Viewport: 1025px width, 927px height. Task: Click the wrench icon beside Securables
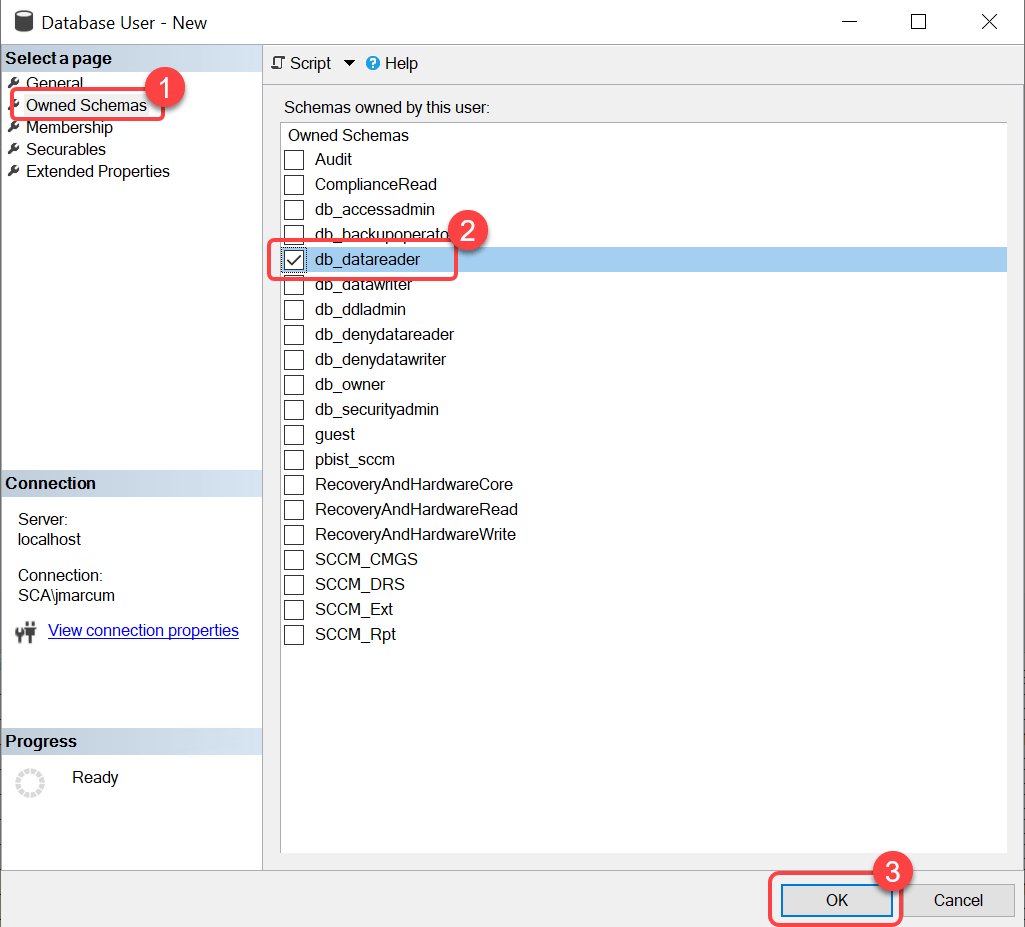[14, 149]
